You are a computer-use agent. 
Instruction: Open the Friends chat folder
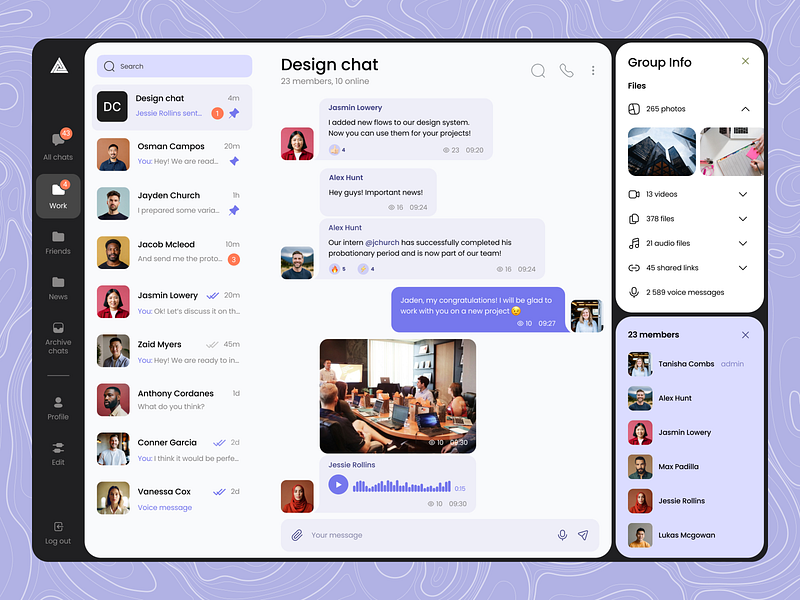click(x=57, y=242)
